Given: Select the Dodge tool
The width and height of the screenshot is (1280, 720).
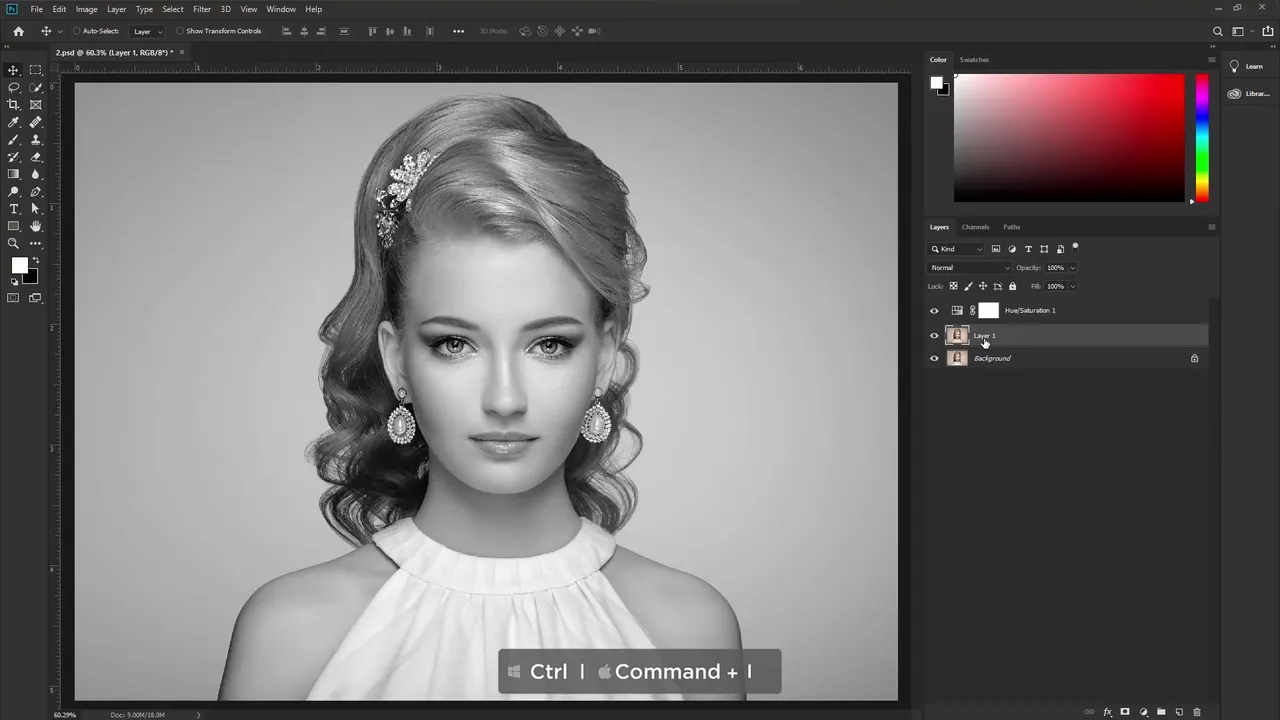Looking at the screenshot, I should tap(14, 191).
